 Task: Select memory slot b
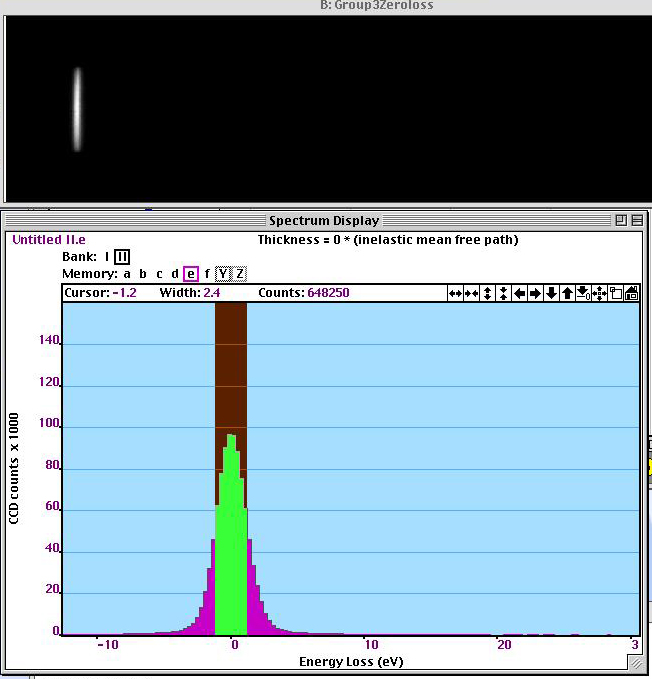point(143,274)
